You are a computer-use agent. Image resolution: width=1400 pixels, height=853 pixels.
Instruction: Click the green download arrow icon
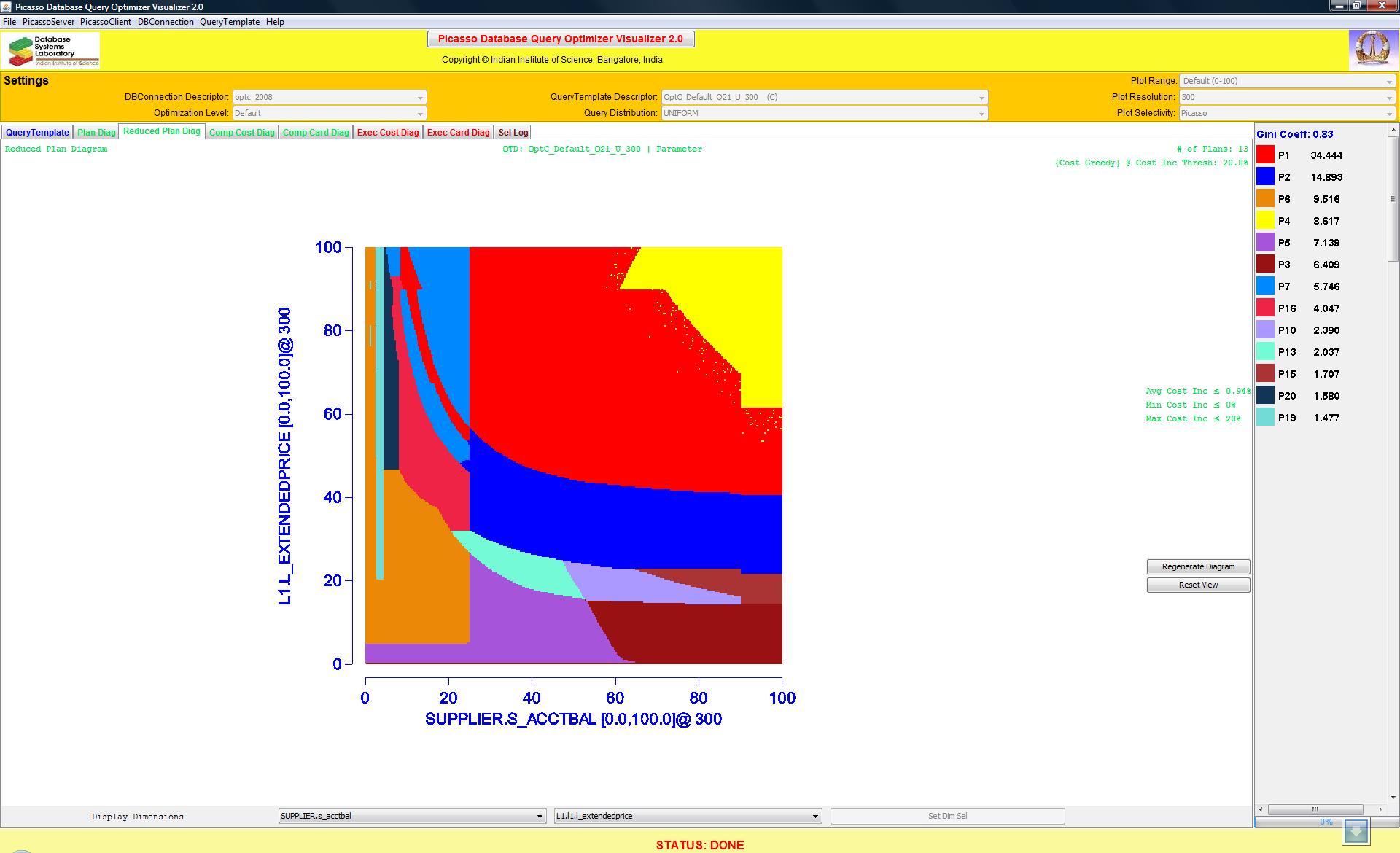point(1356,831)
